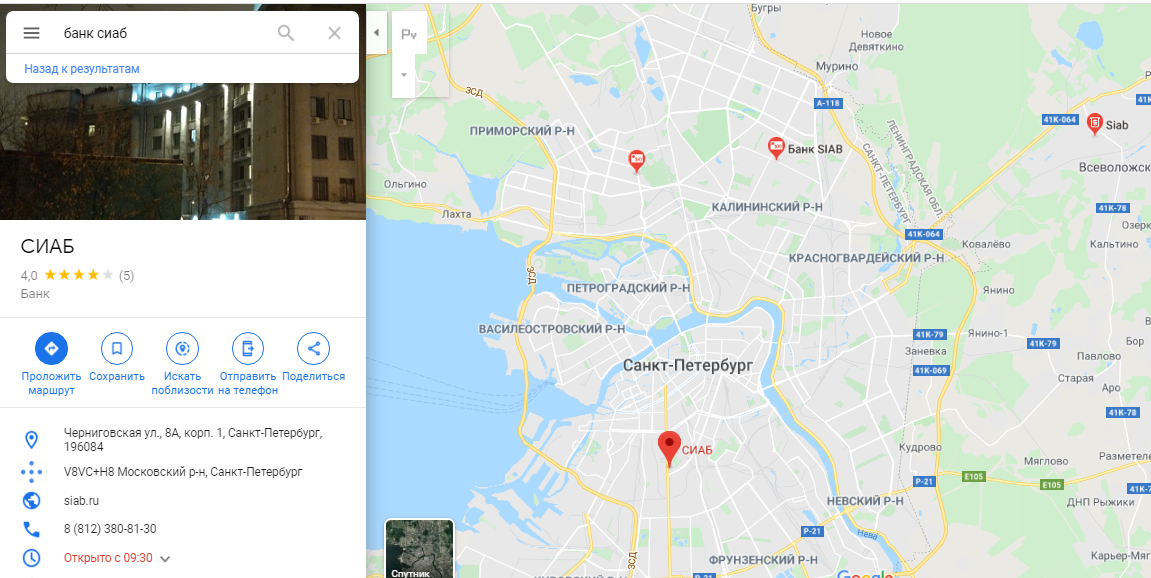Click the Назад к результатам link

(x=81, y=69)
